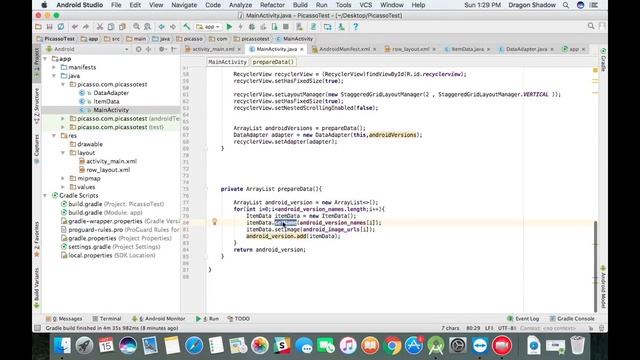The image size is (640, 360).
Task: Open the Navigate menu
Action: (x=184, y=5)
